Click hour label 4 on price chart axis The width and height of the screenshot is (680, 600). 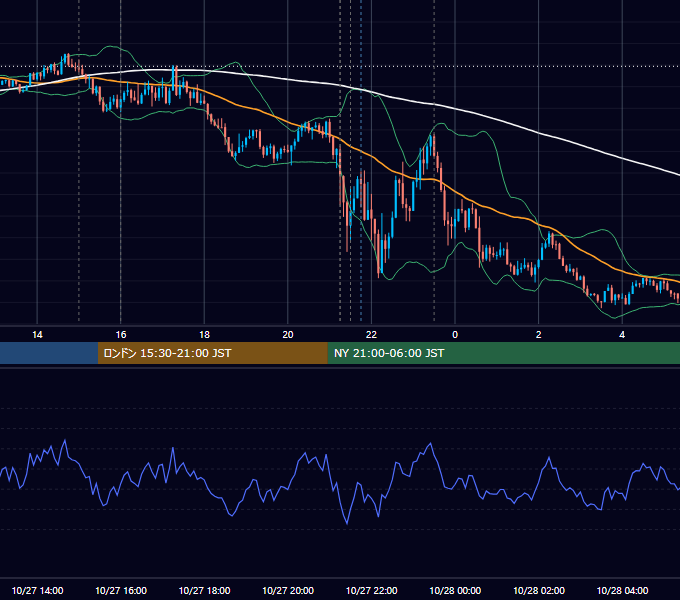click(x=622, y=335)
